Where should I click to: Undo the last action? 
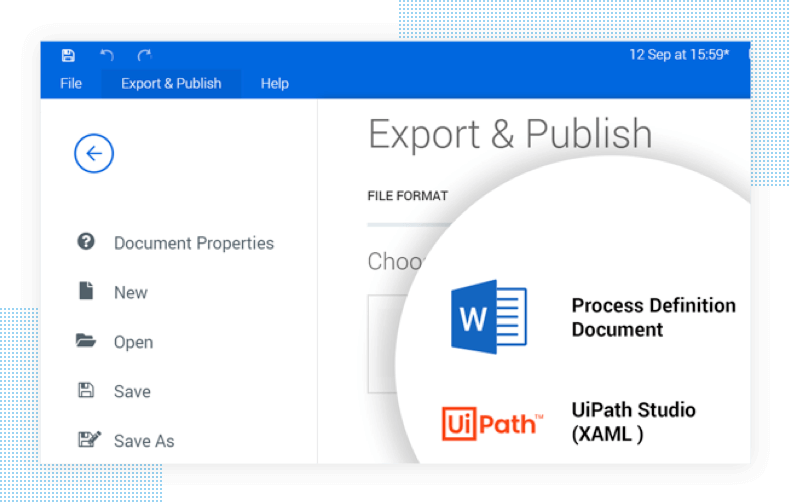coord(107,55)
